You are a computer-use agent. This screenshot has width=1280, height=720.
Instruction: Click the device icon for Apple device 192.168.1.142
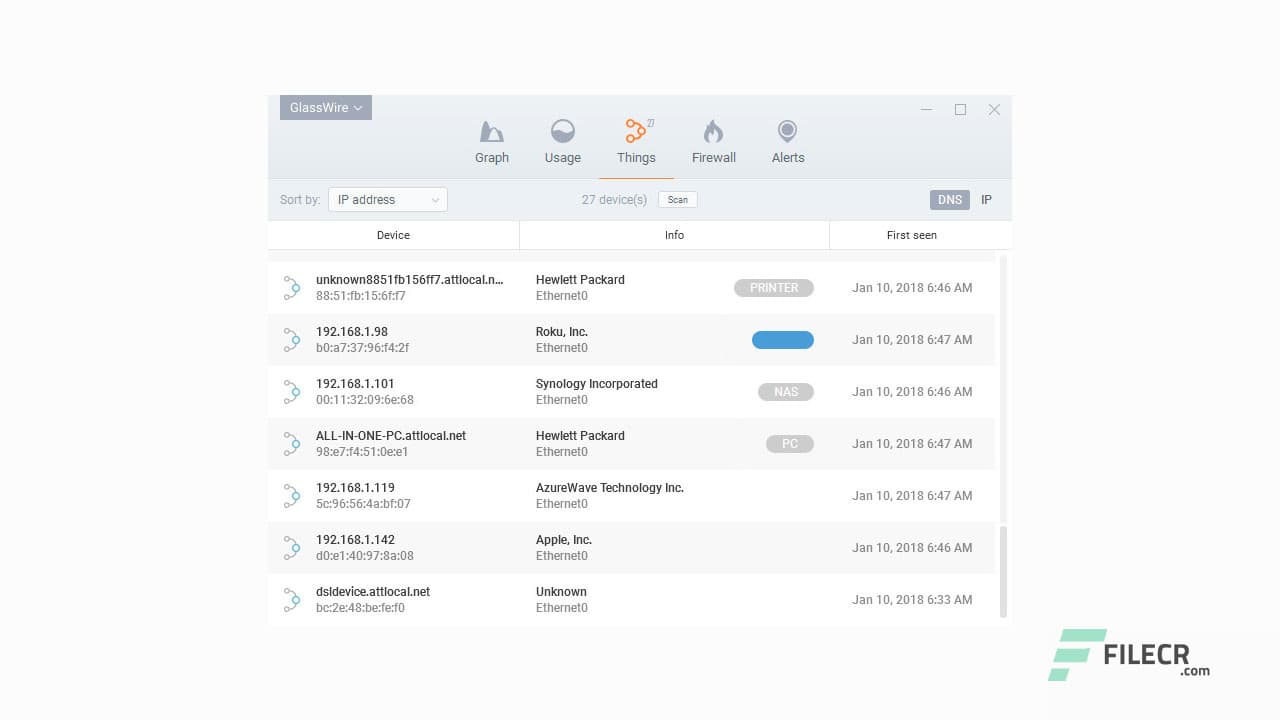click(x=291, y=547)
